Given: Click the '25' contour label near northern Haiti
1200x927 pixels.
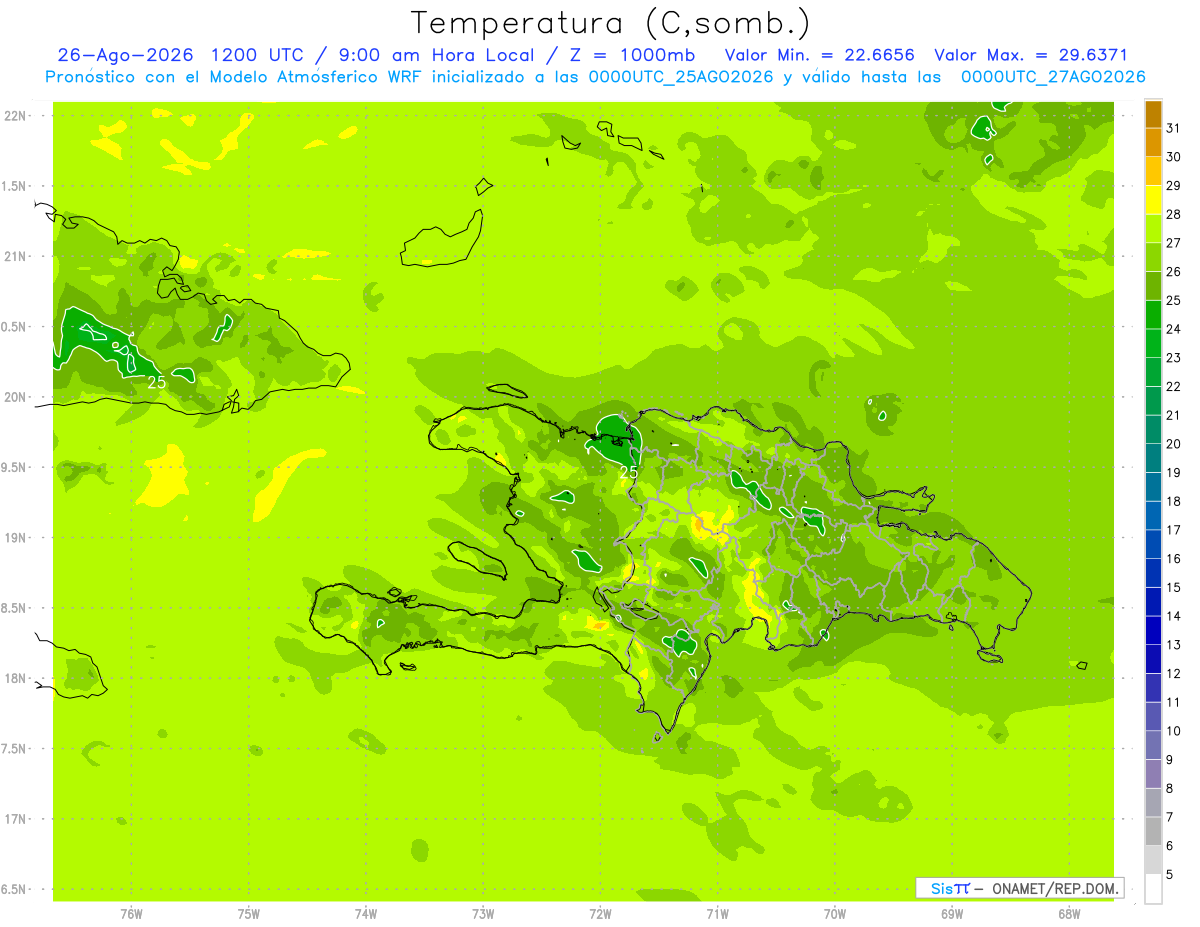Looking at the screenshot, I should 629,472.
